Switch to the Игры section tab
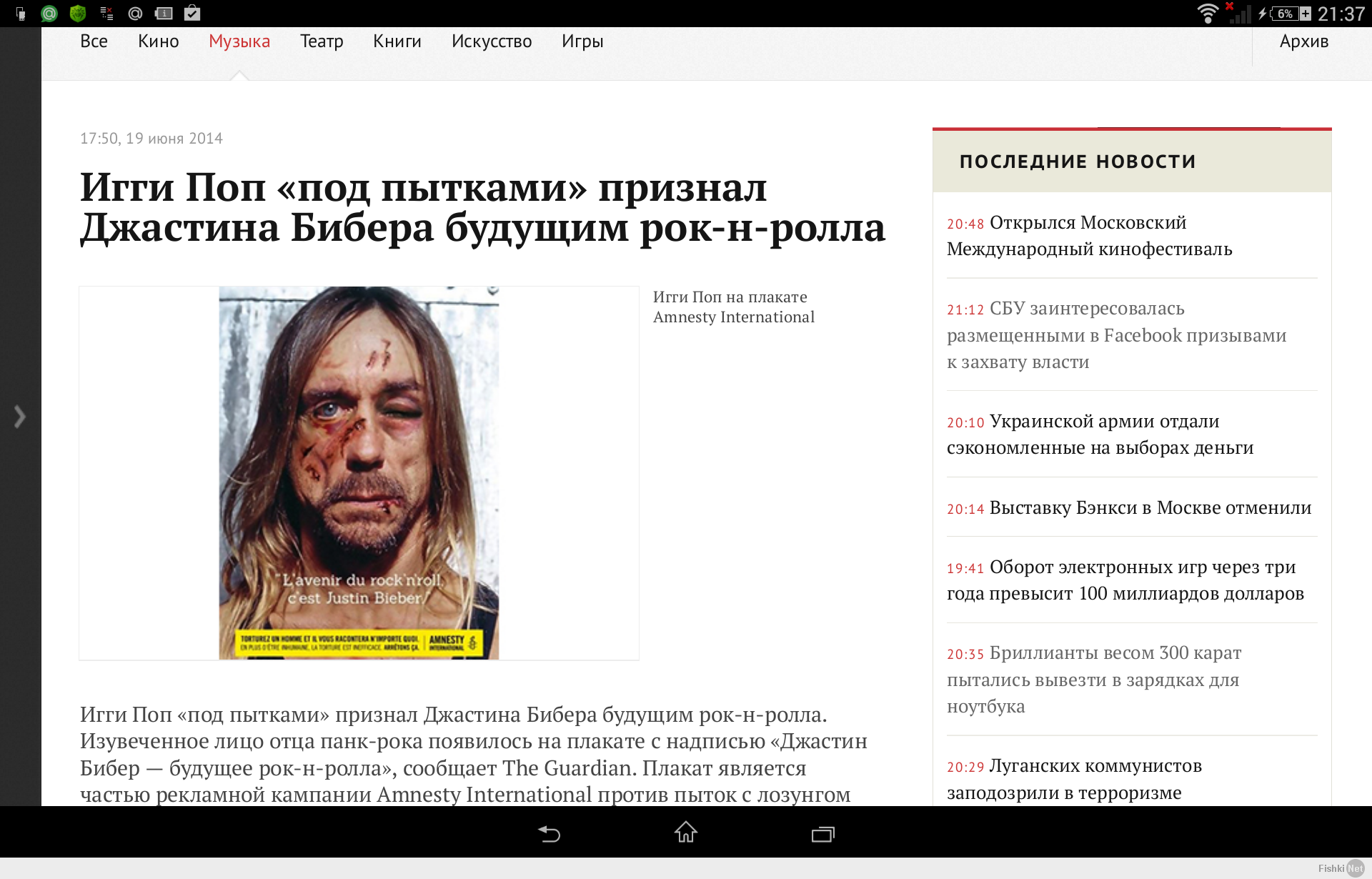1372x879 pixels. tap(582, 41)
